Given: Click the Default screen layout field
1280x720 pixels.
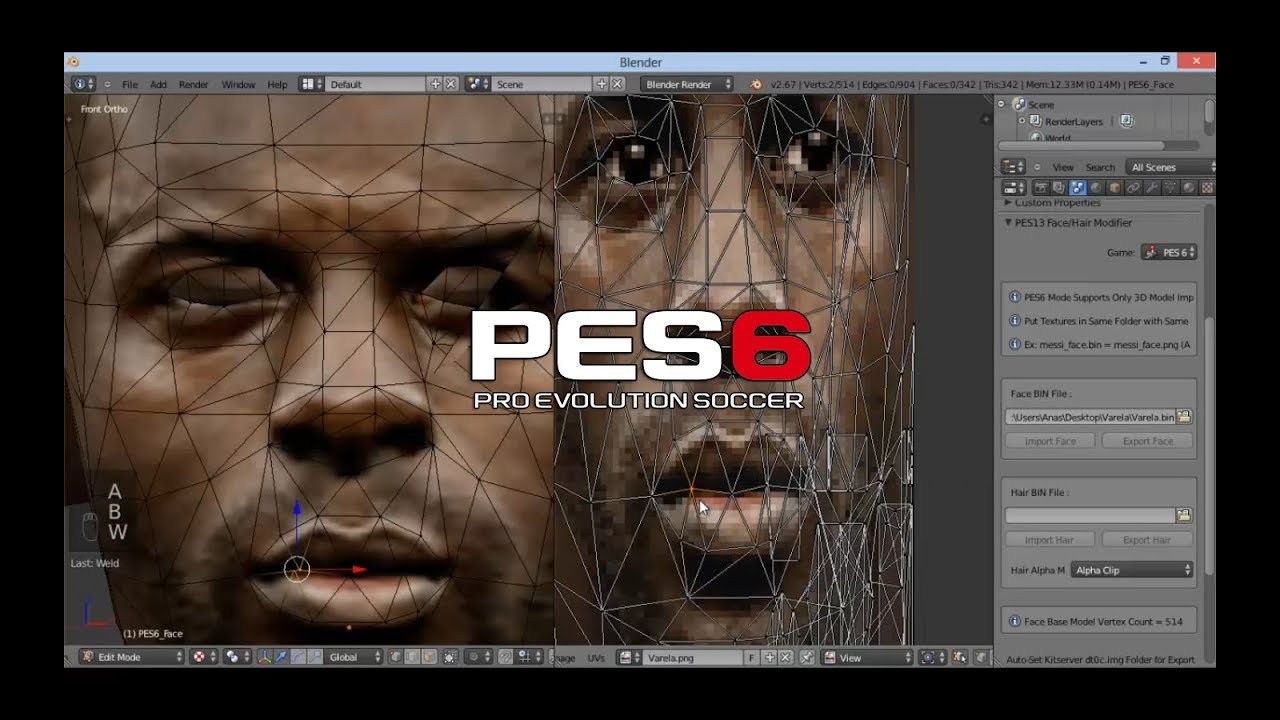Looking at the screenshot, I should point(376,85).
